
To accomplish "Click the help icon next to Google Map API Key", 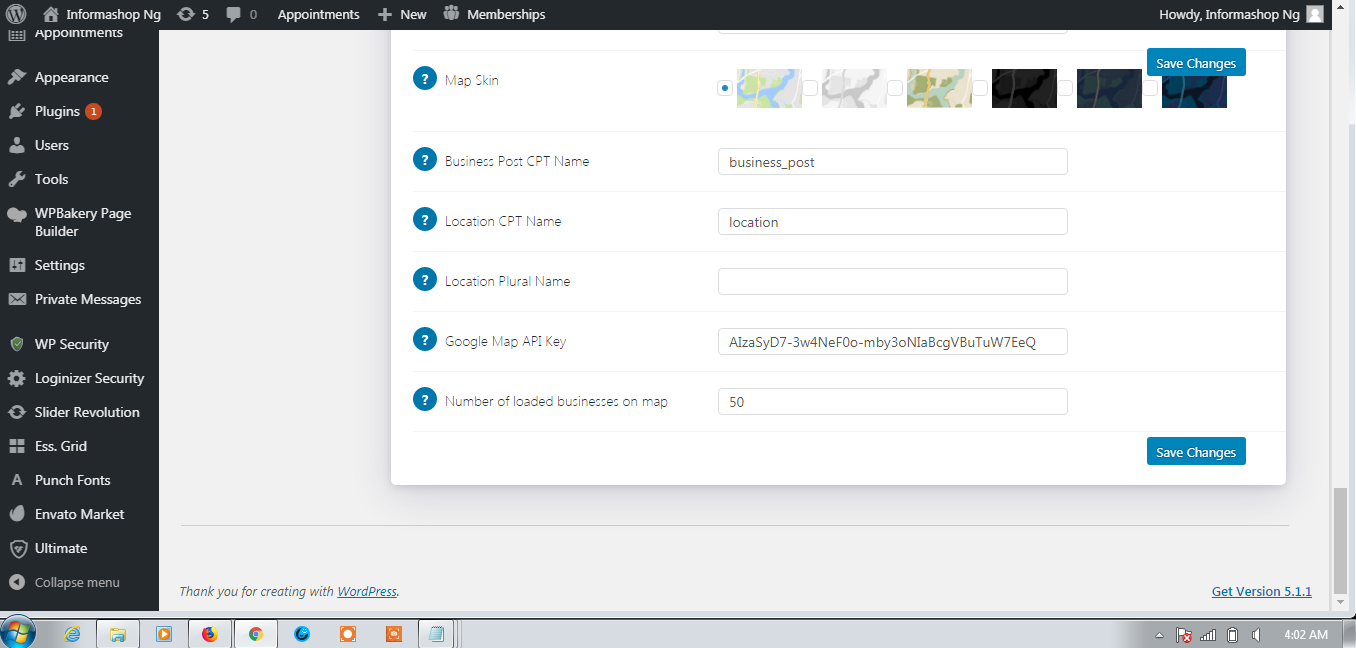I will coord(424,338).
